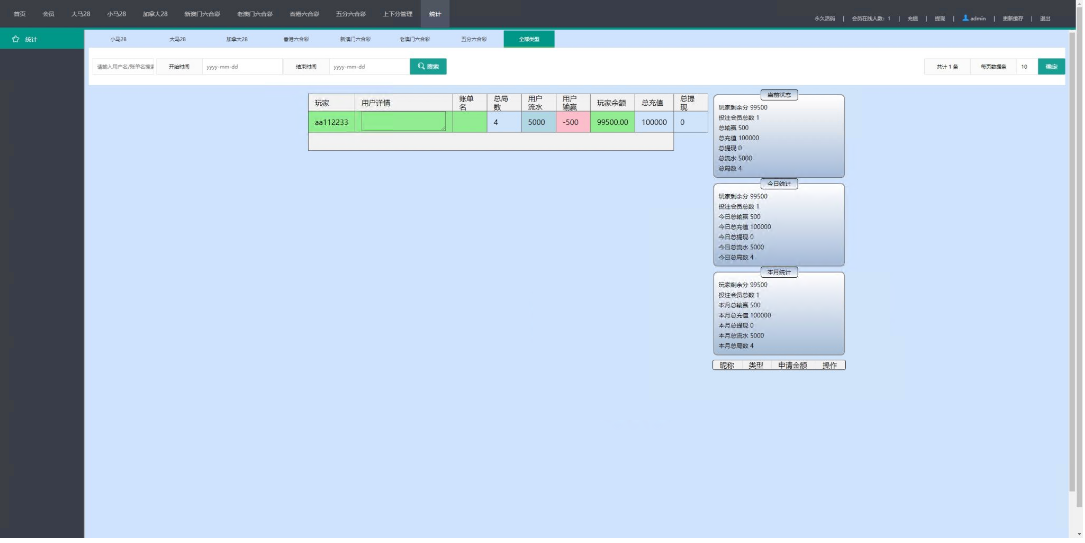
Task: Click the start date yyyy-mm-dd field
Action: click(238, 67)
